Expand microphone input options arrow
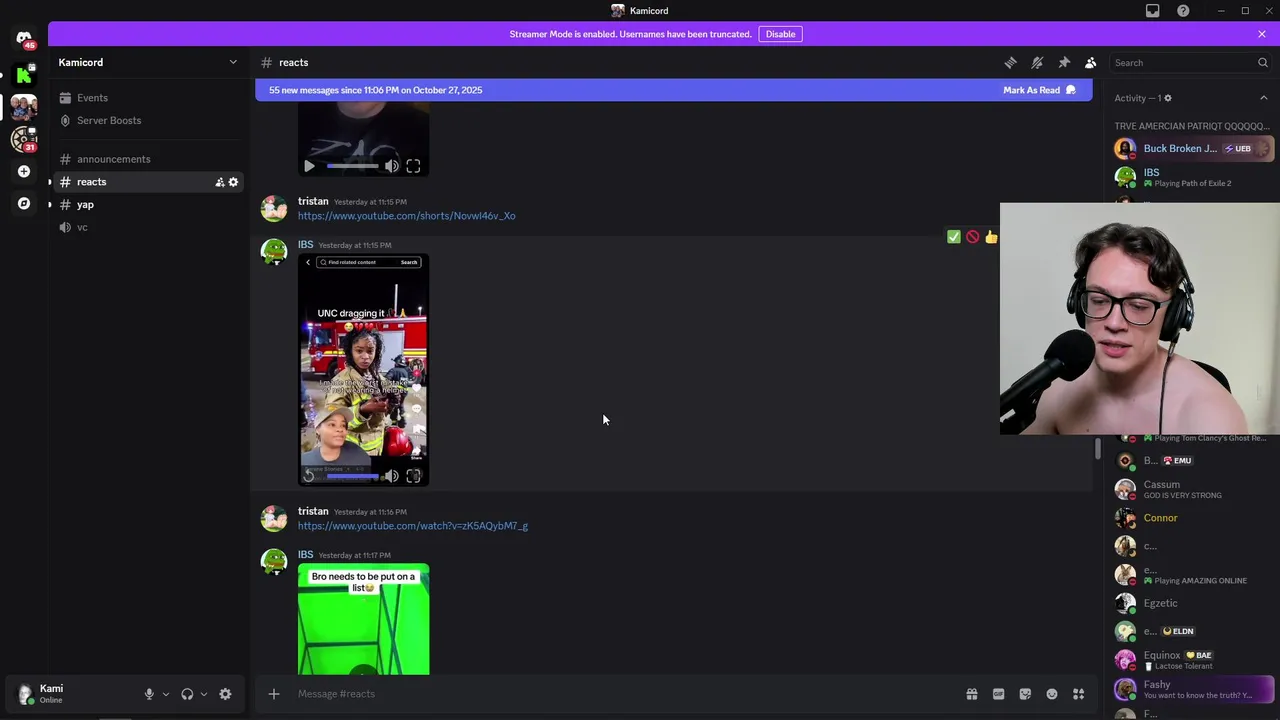1280x720 pixels. (x=165, y=694)
